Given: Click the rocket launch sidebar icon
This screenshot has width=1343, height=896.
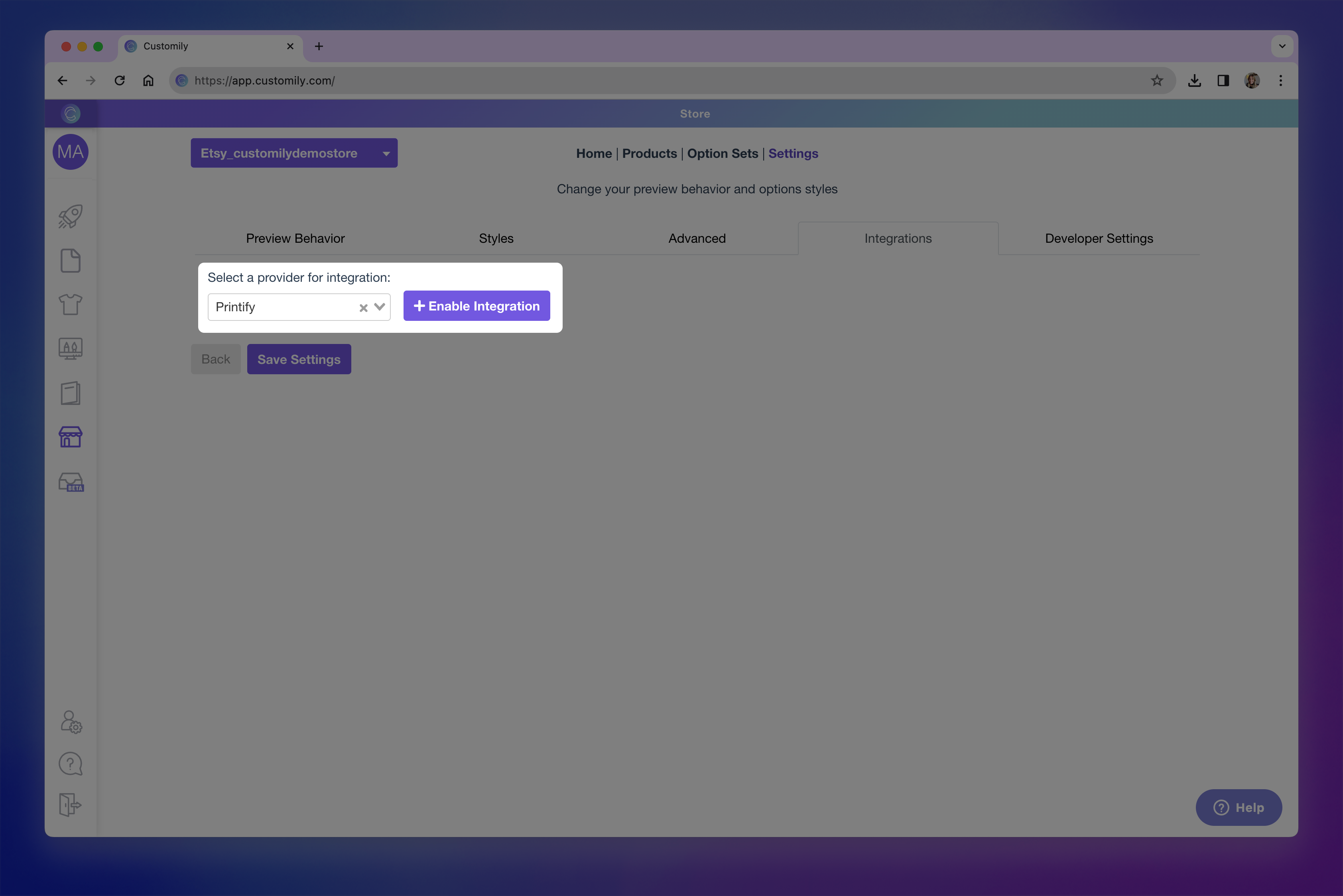Looking at the screenshot, I should point(70,216).
